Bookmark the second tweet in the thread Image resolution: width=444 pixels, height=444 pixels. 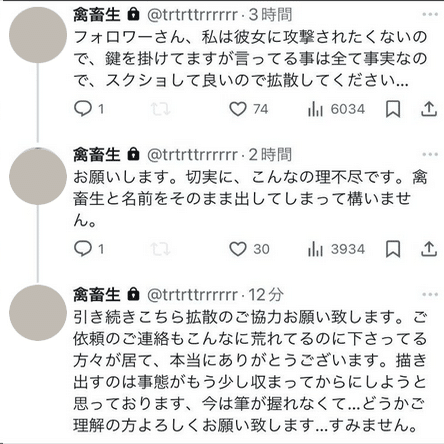click(393, 249)
